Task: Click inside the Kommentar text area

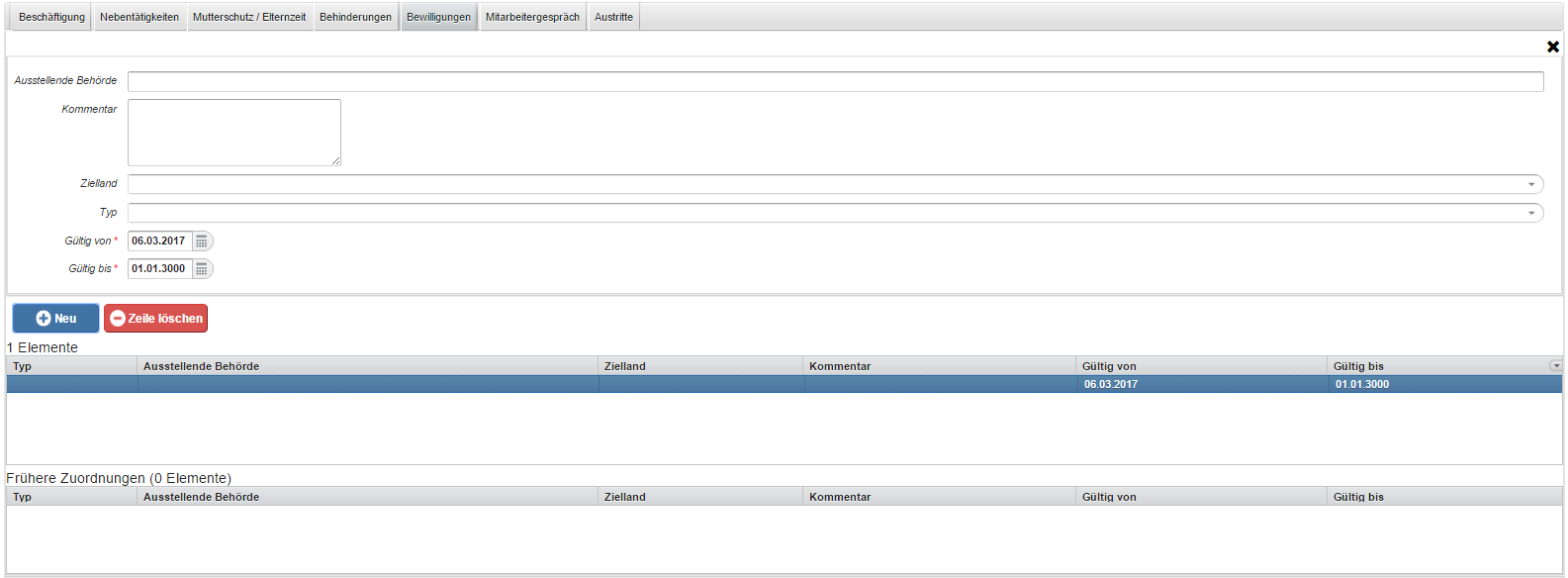Action: click(233, 132)
